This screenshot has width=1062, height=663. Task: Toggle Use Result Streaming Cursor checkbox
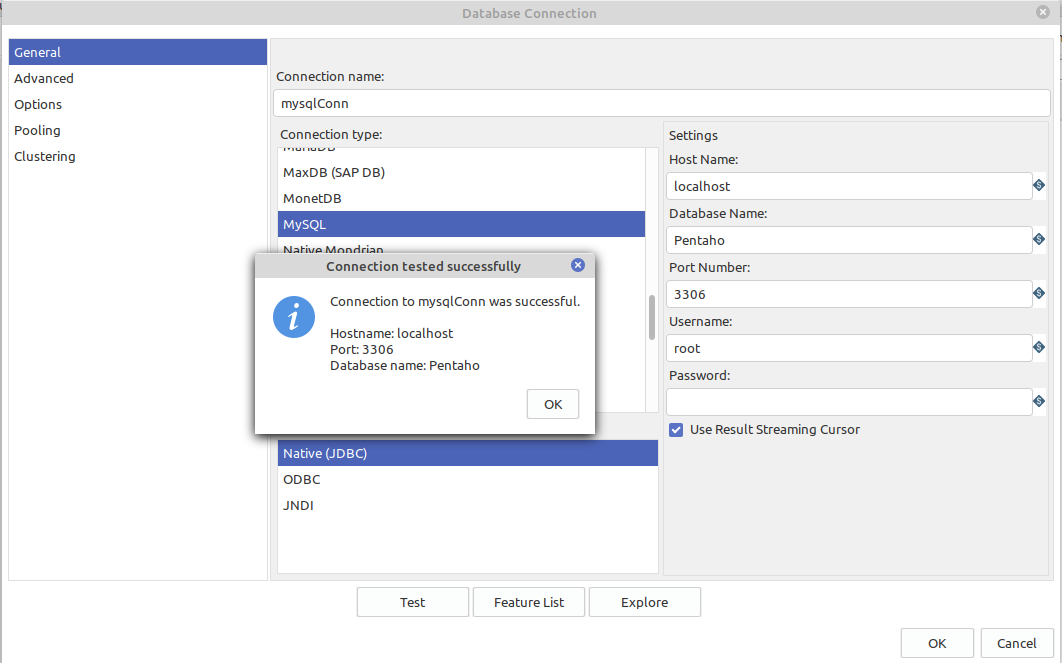677,430
